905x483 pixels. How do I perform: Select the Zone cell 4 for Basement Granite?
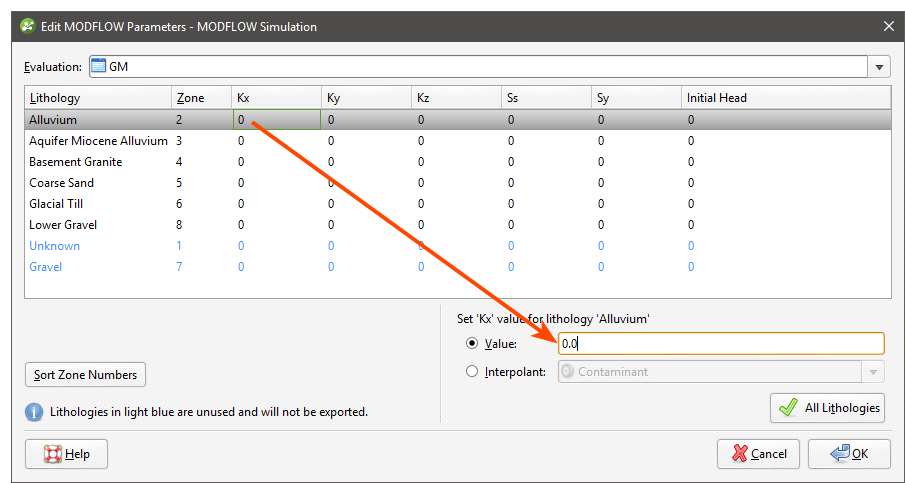[201, 162]
